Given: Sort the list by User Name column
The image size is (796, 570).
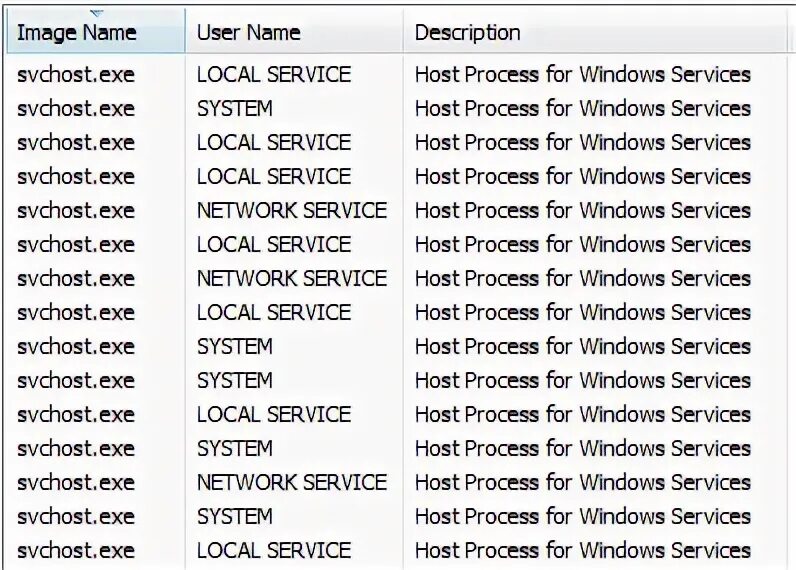Looking at the screenshot, I should 247,32.
